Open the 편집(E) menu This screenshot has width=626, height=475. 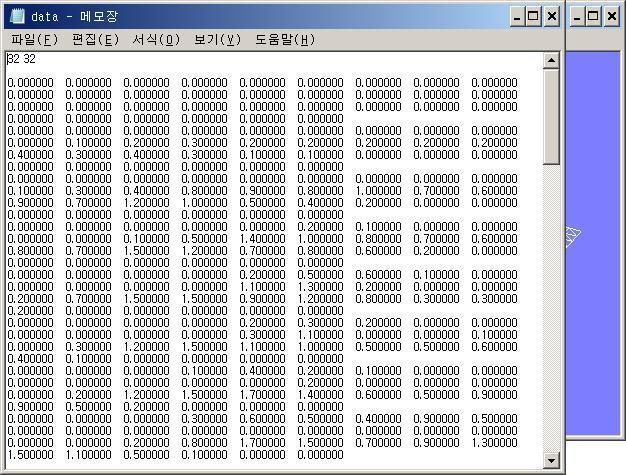[x=95, y=40]
